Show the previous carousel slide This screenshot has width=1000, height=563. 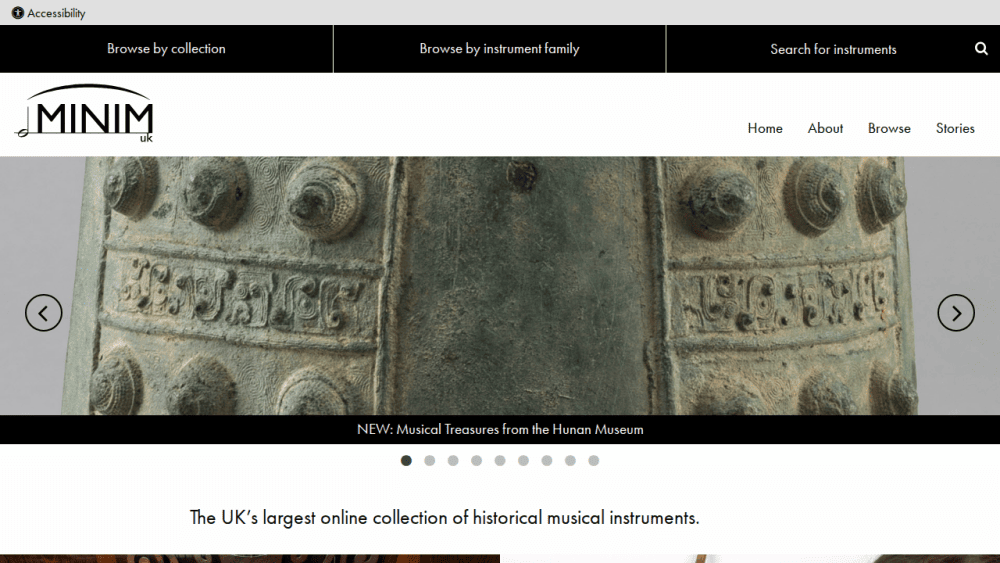coord(43,312)
